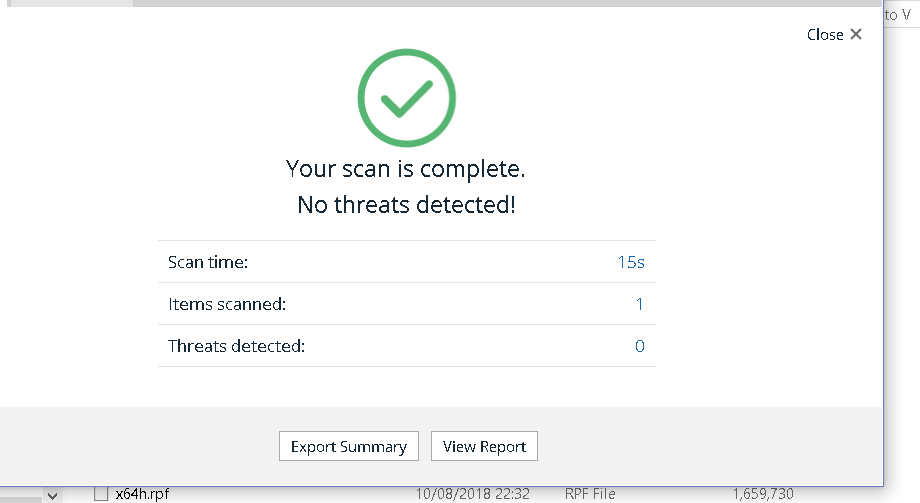Export the scan summary

(x=348, y=446)
